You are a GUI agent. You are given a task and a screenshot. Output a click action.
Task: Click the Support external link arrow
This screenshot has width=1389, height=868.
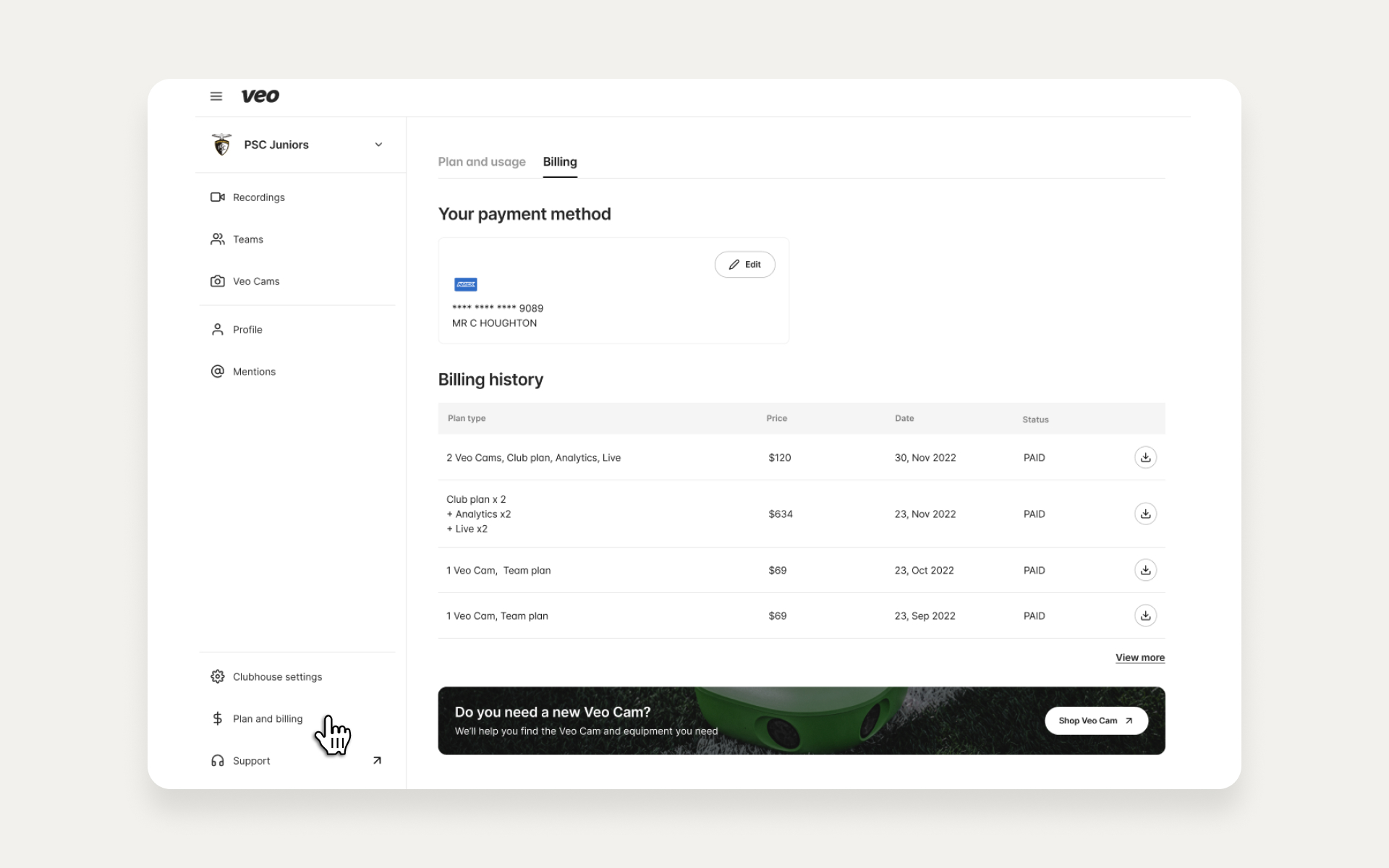coord(377,761)
